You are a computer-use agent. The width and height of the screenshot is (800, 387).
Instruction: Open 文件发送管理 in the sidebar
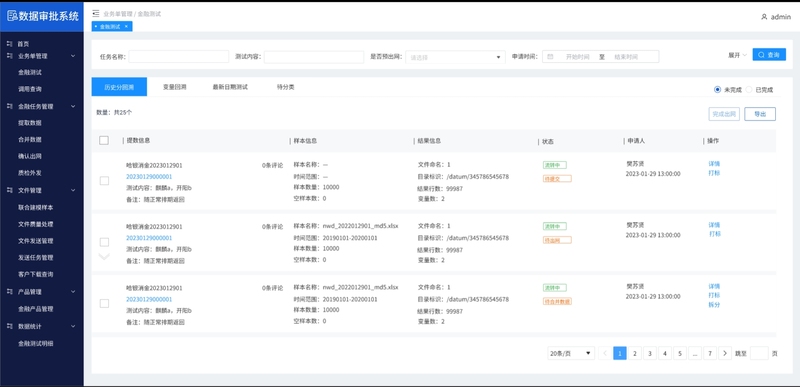[x=35, y=241]
